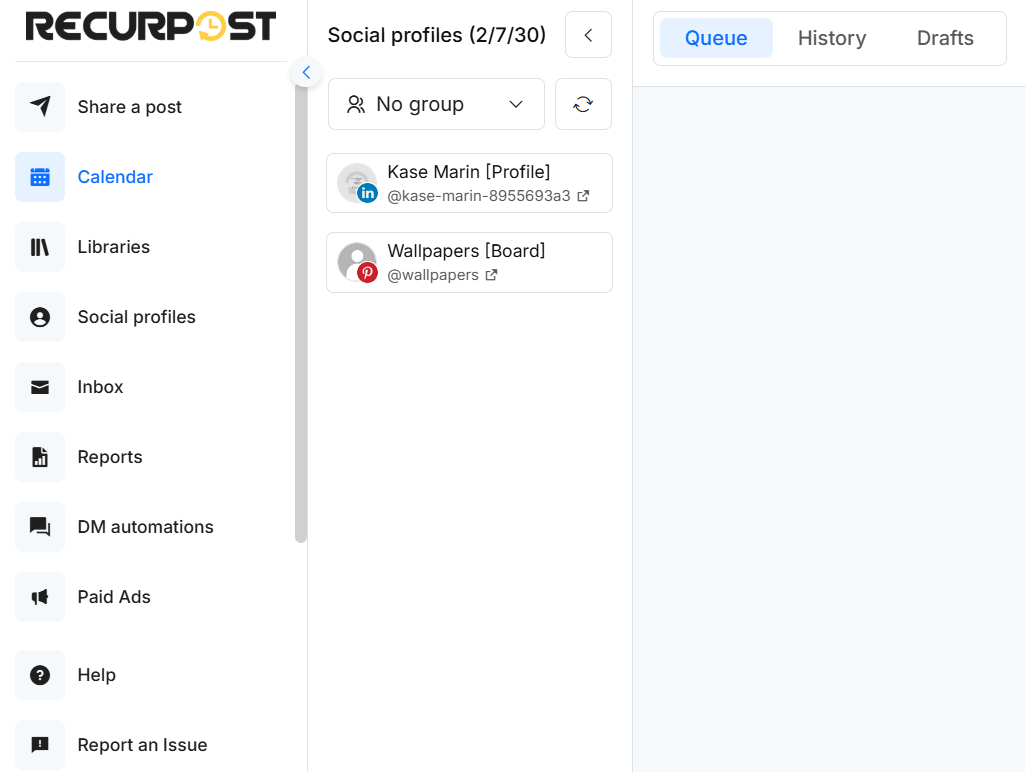Visit the Wallpapers board external link
The image size is (1025, 772).
tap(490, 274)
